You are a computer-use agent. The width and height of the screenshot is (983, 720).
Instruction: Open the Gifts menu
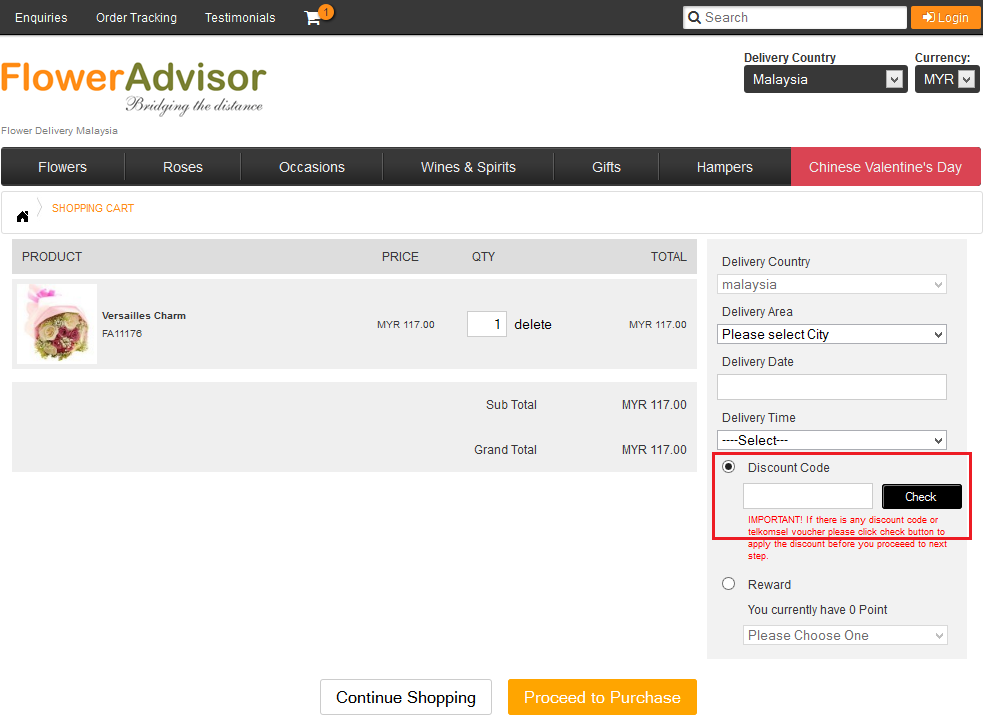click(x=606, y=167)
